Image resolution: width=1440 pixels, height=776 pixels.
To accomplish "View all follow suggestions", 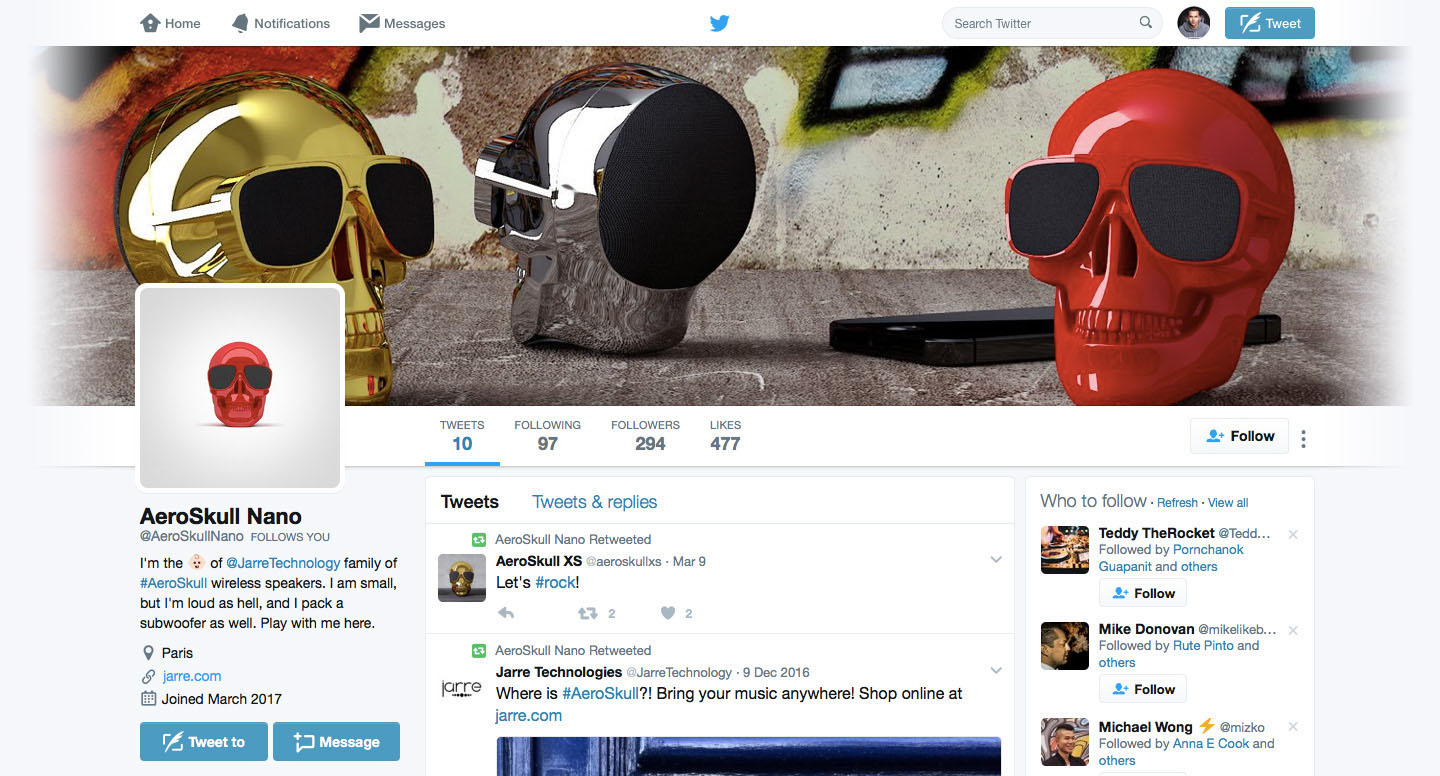I will (1228, 503).
